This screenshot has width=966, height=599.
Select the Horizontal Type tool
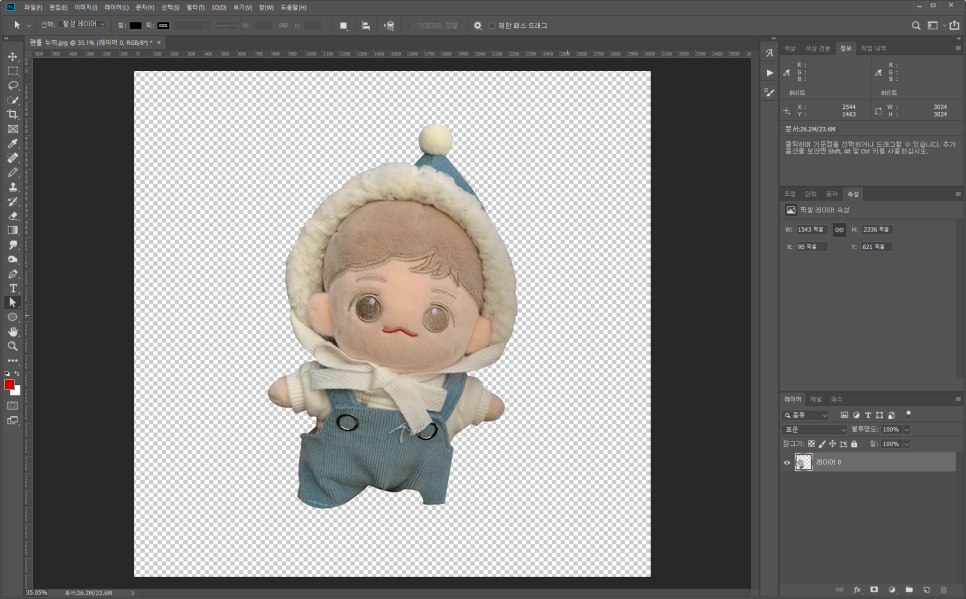point(13,288)
